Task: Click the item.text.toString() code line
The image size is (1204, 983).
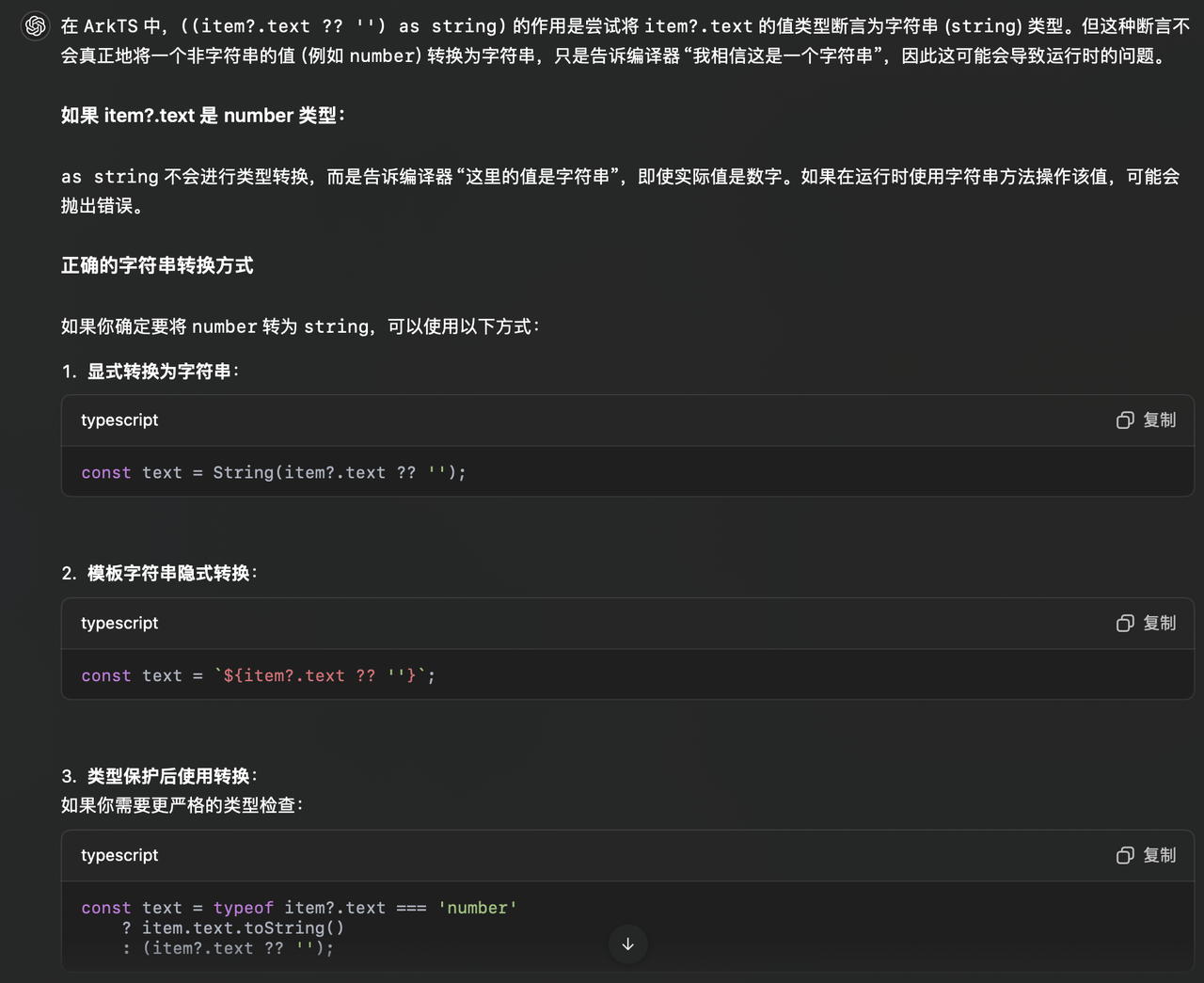Action: tap(243, 928)
